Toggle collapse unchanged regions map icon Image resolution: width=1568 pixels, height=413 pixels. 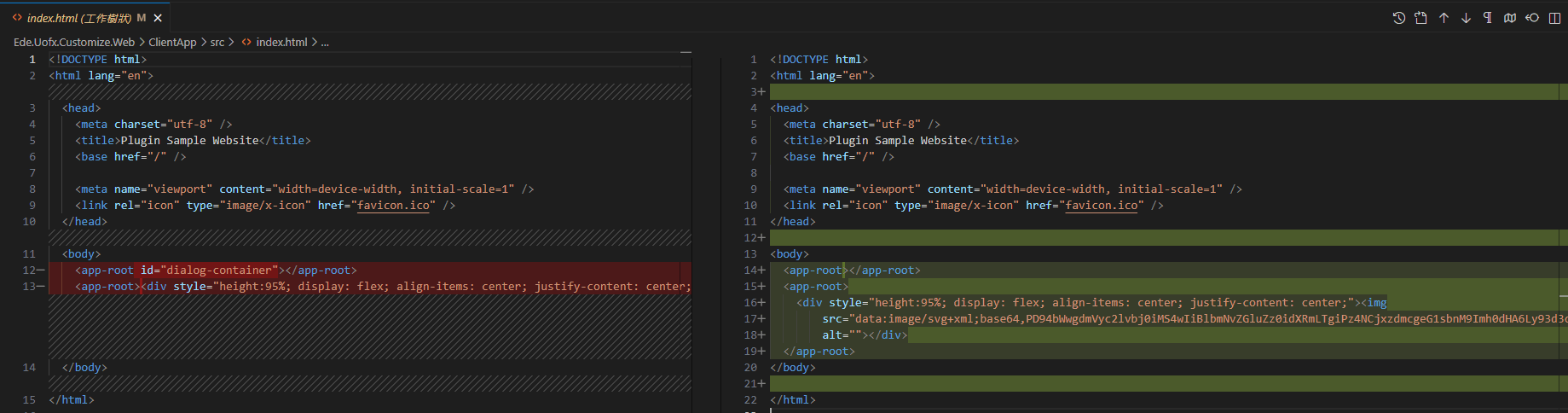1510,18
